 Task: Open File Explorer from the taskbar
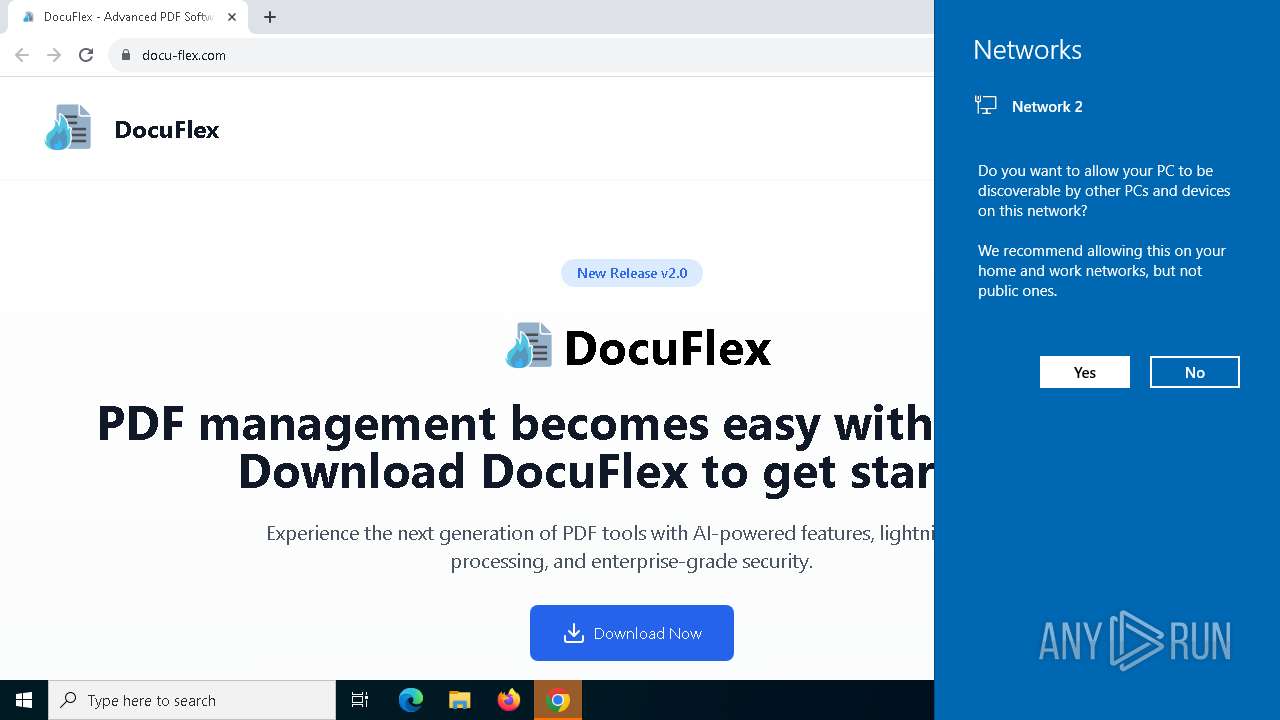coord(459,700)
